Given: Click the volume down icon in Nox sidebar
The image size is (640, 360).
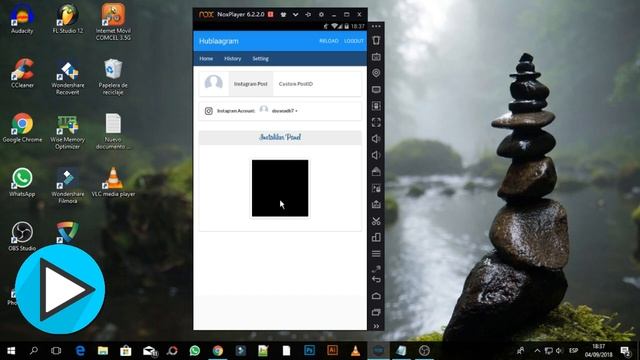Looking at the screenshot, I should [x=376, y=155].
